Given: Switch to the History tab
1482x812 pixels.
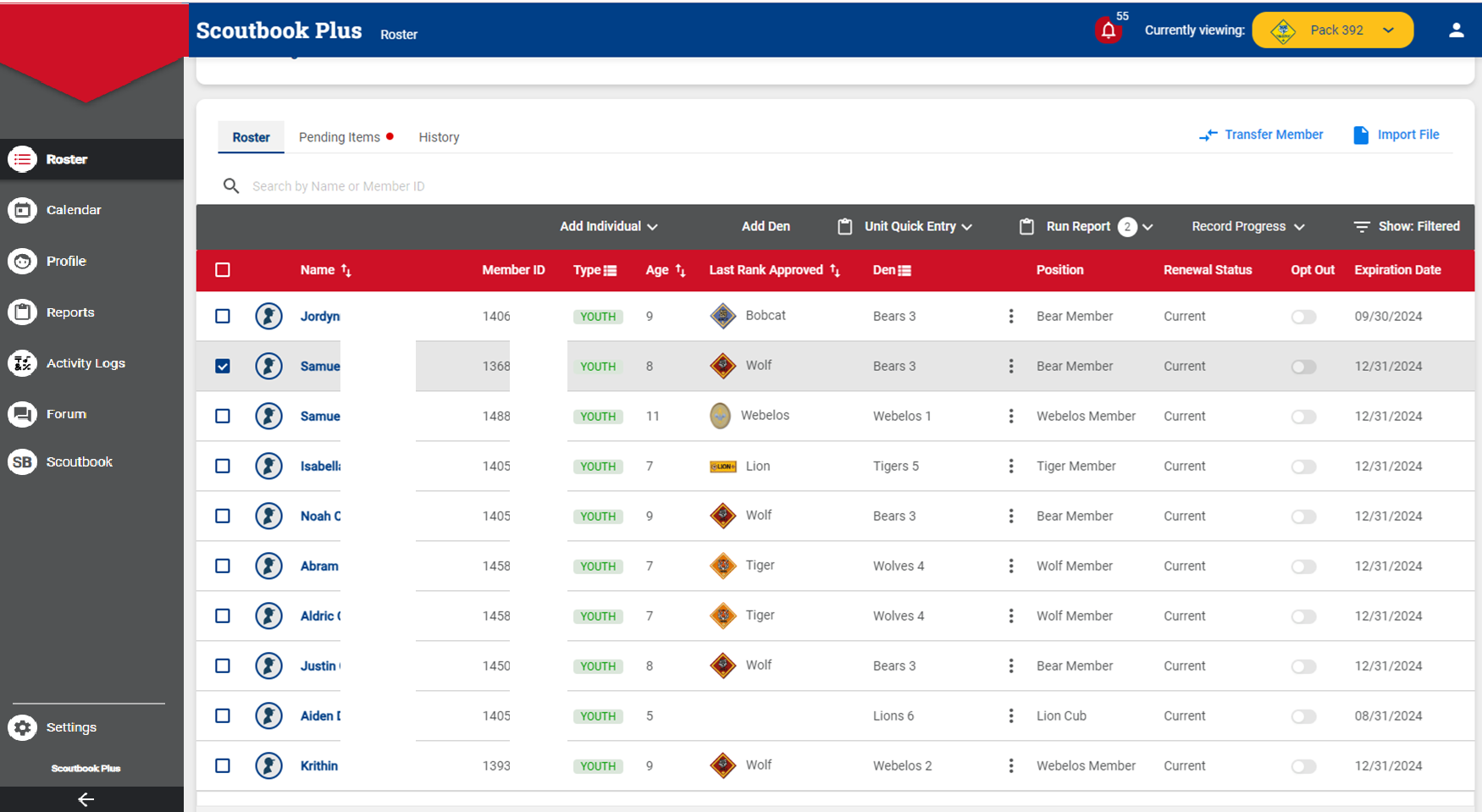Looking at the screenshot, I should 439,137.
